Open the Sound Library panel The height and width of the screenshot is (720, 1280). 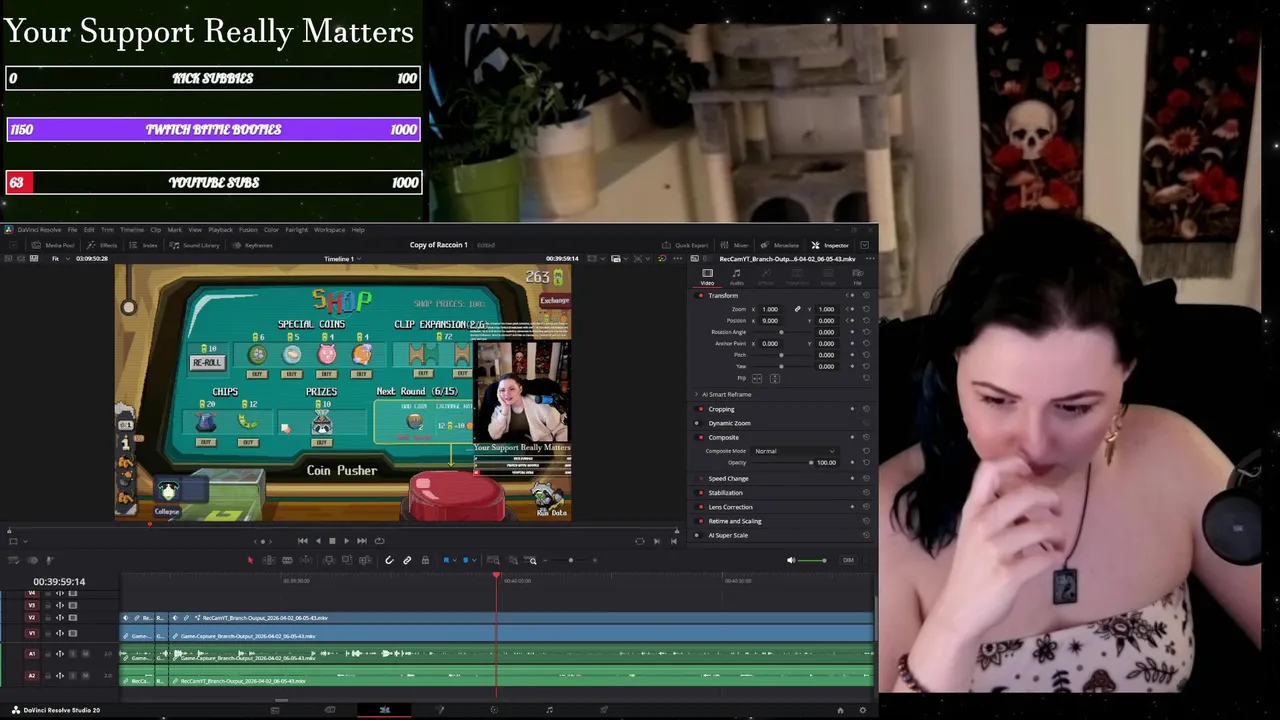[196, 245]
